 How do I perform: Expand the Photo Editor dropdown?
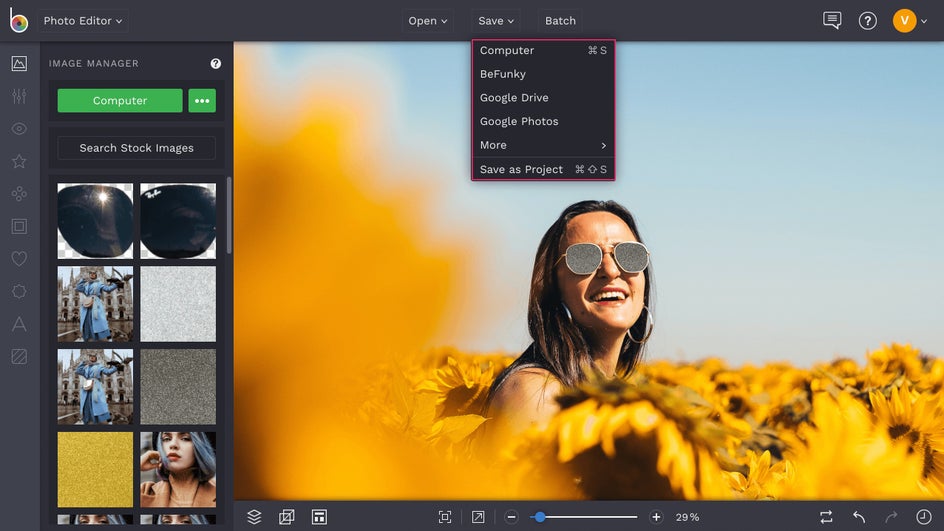[x=83, y=20]
